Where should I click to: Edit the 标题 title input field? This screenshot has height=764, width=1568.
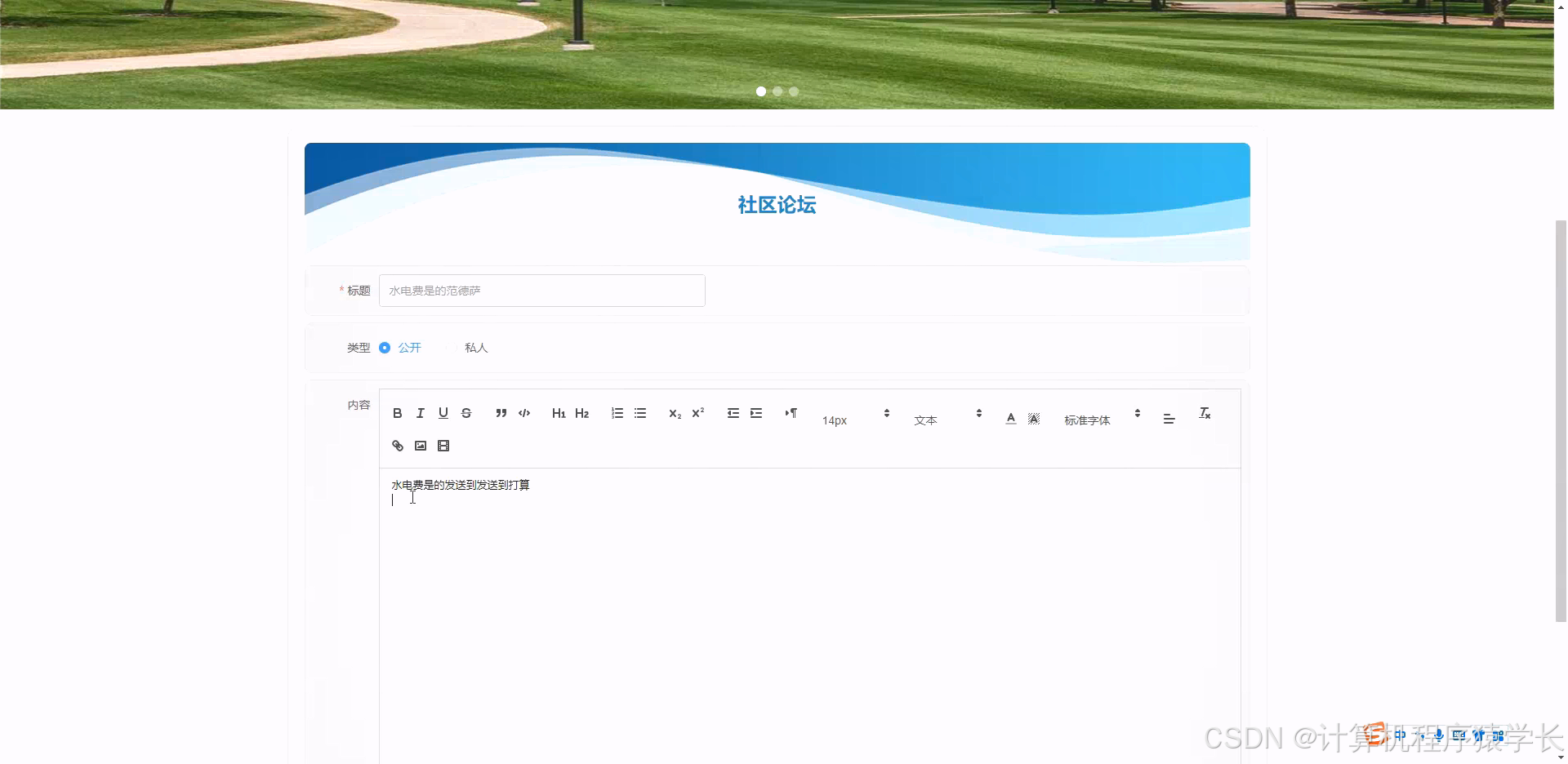click(541, 291)
